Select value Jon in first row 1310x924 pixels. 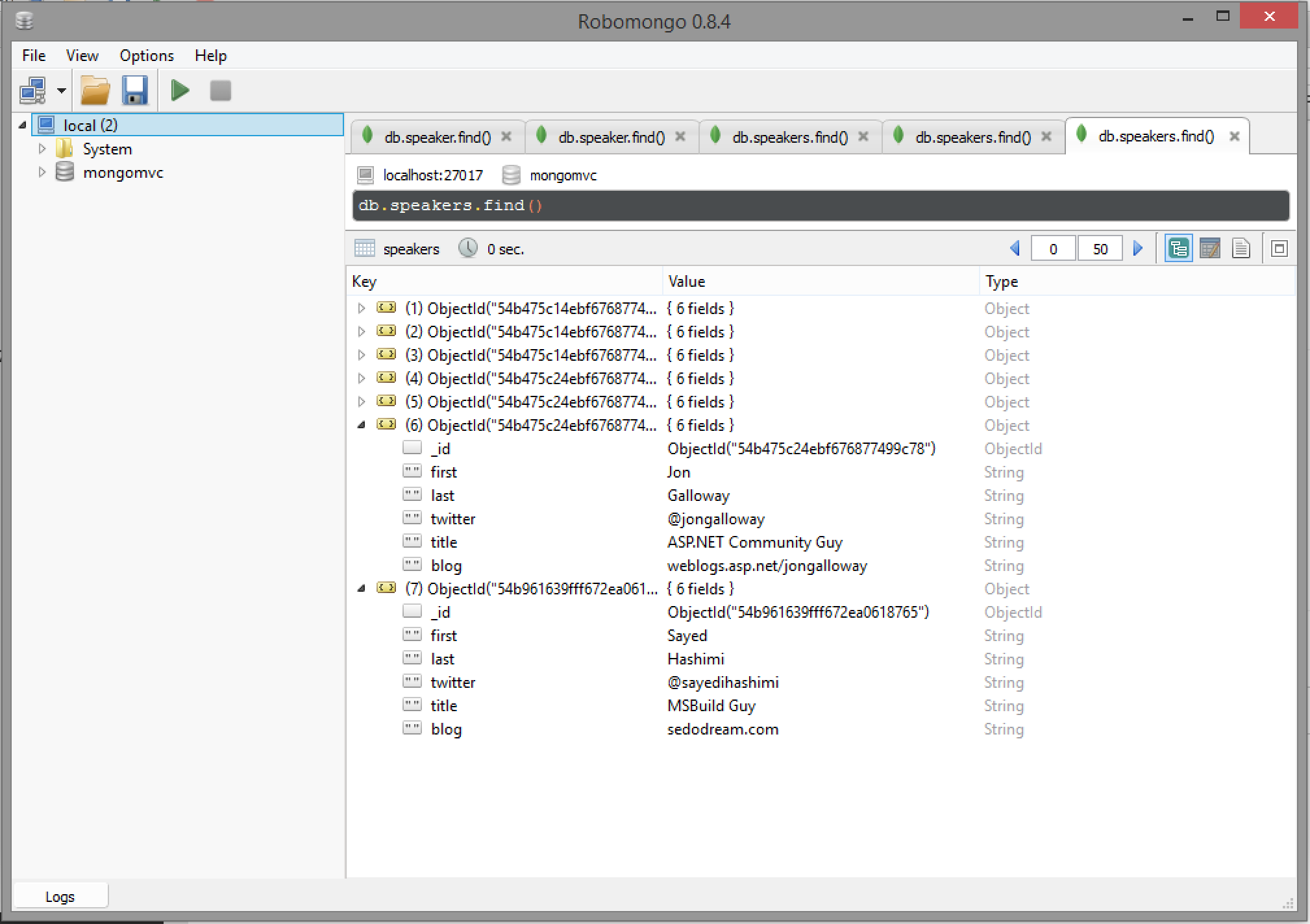coord(678,472)
